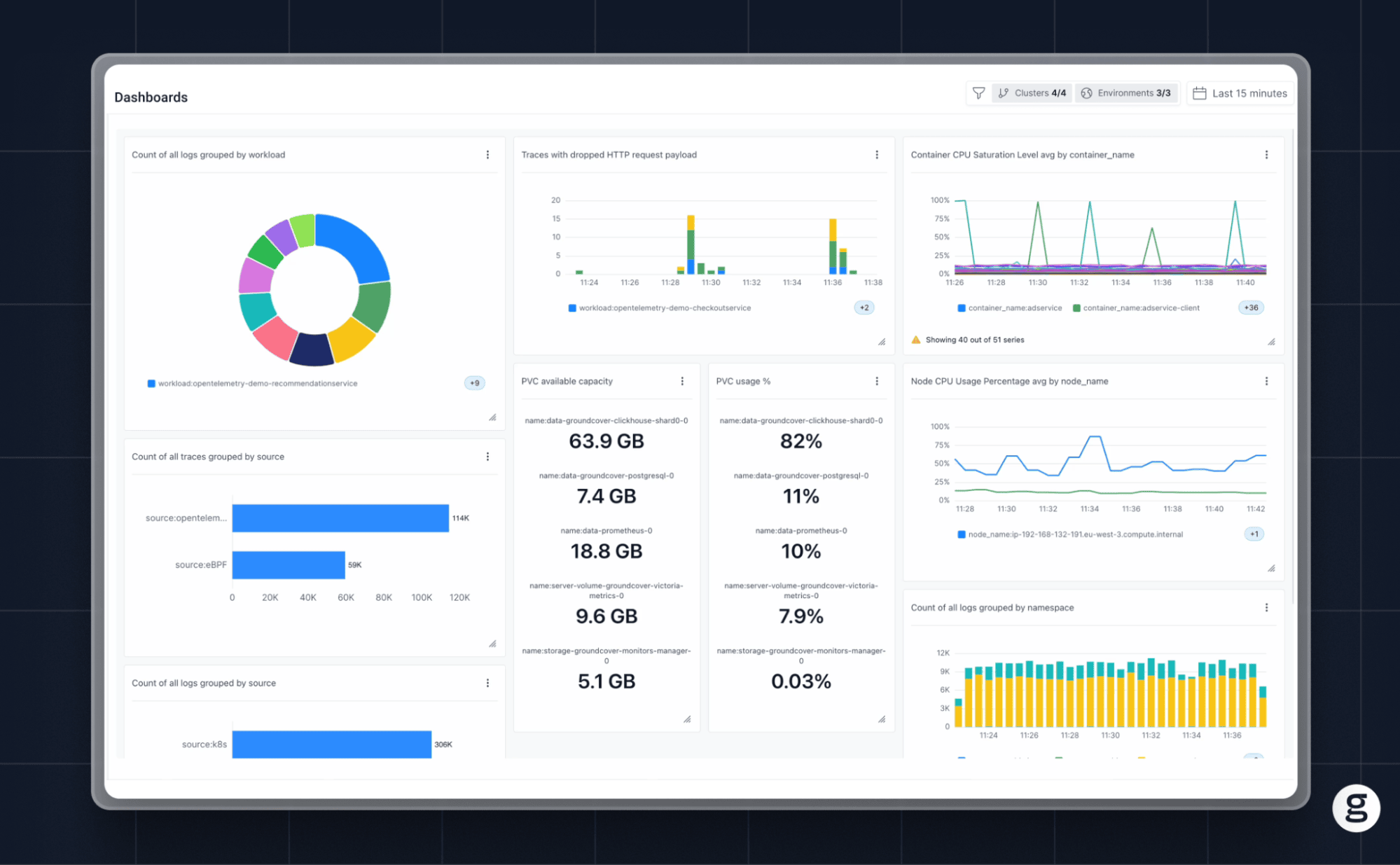The height and width of the screenshot is (865, 1400).
Task: Click the filter funnel icon
Action: coord(978,93)
